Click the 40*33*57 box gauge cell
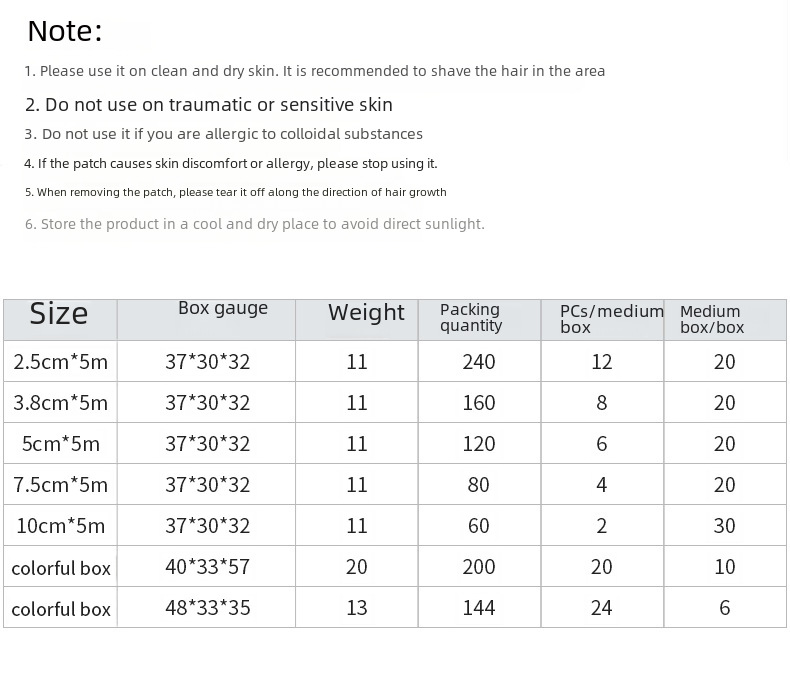The width and height of the screenshot is (790, 675). pyautogui.click(x=207, y=567)
